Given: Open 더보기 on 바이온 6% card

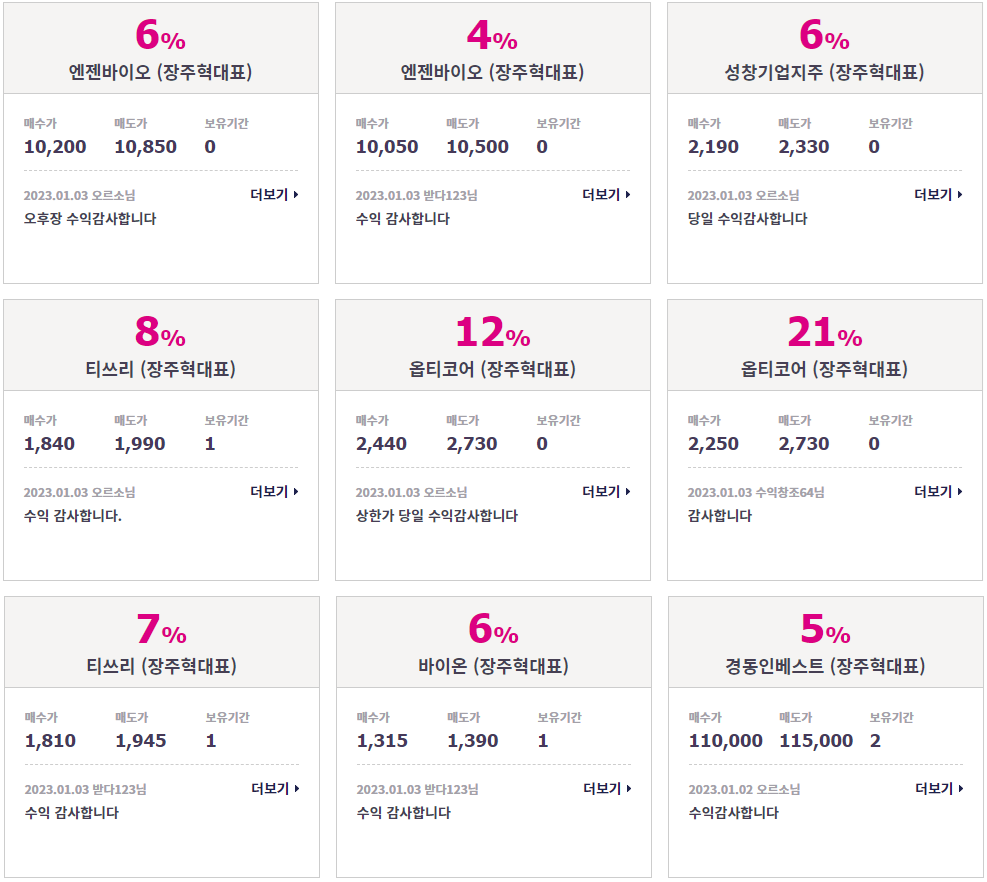Looking at the screenshot, I should (607, 789).
